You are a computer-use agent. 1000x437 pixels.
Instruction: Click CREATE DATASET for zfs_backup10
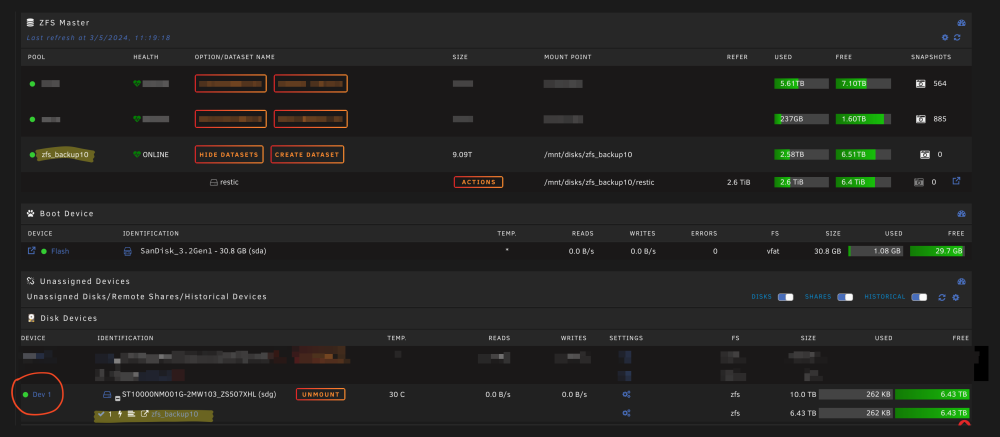coord(307,154)
